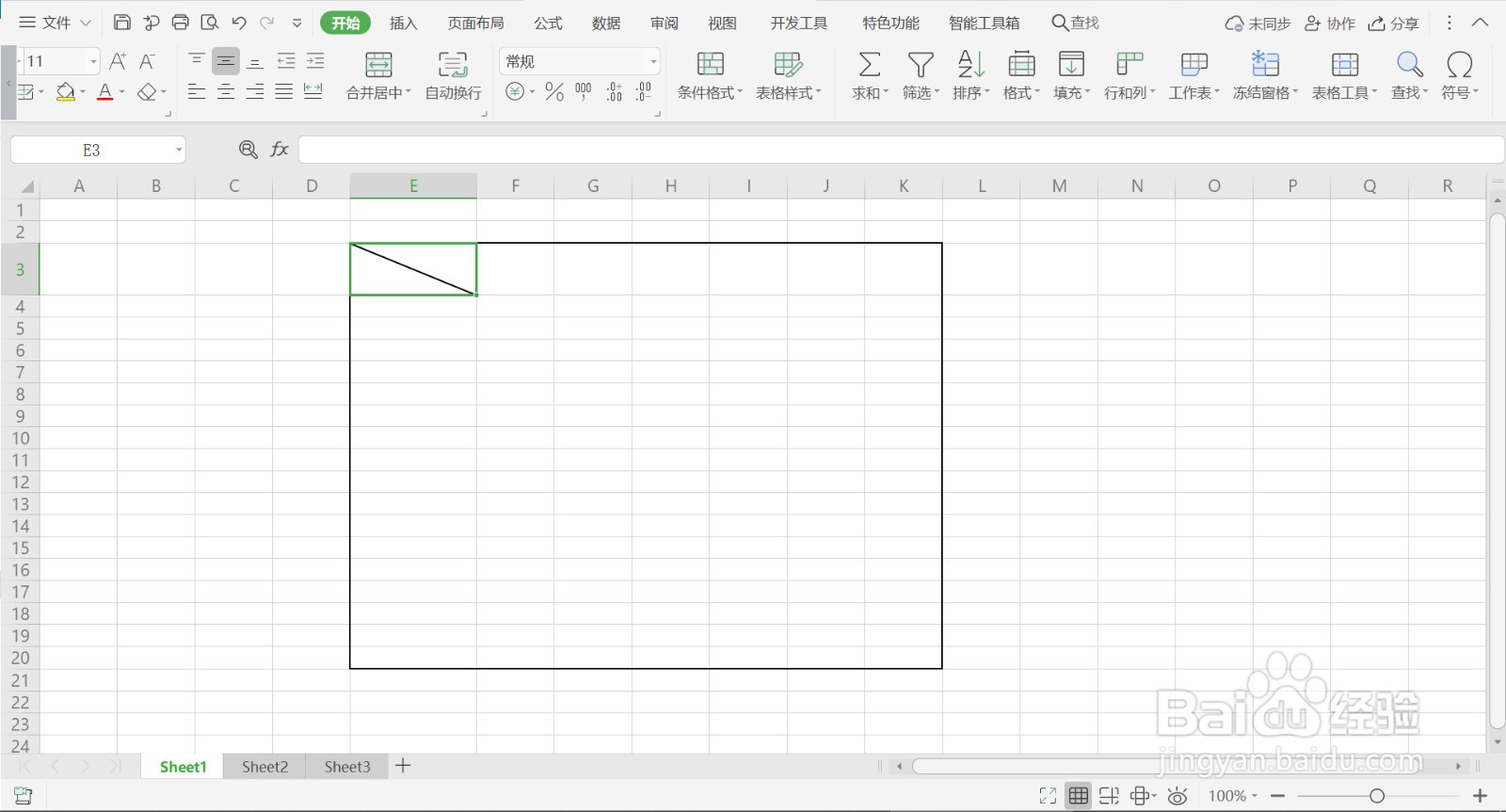Screen dimensions: 1506x812
Task: Switch to the 插入 tab
Action: click(403, 23)
